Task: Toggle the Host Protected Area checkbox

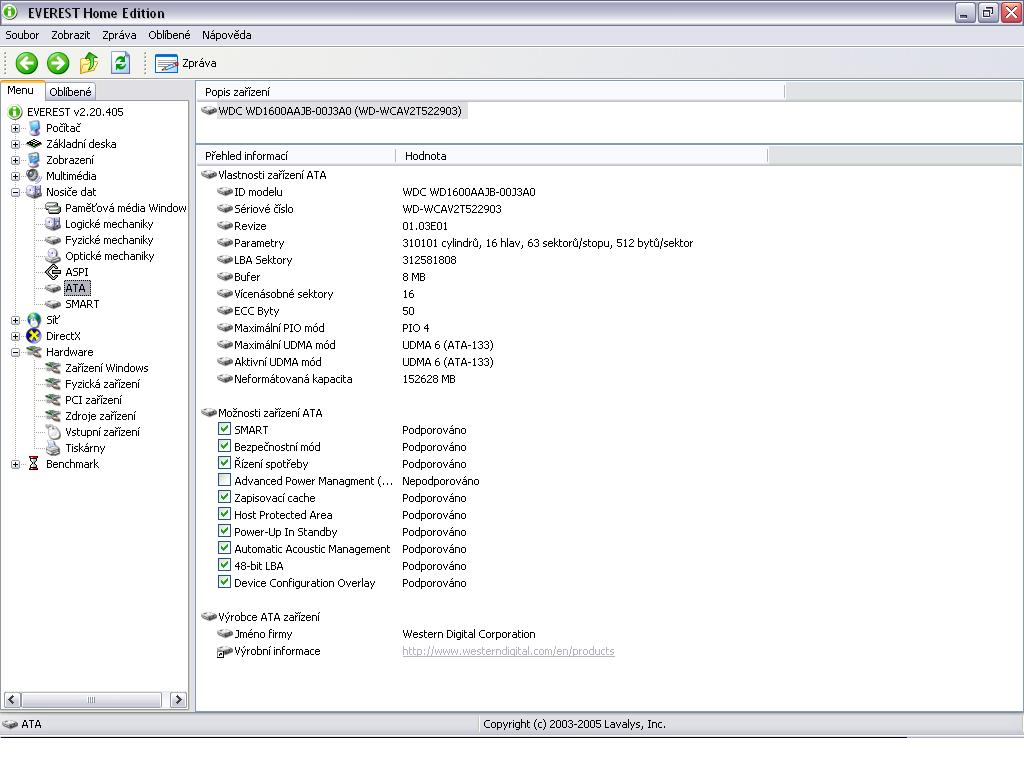Action: click(225, 515)
